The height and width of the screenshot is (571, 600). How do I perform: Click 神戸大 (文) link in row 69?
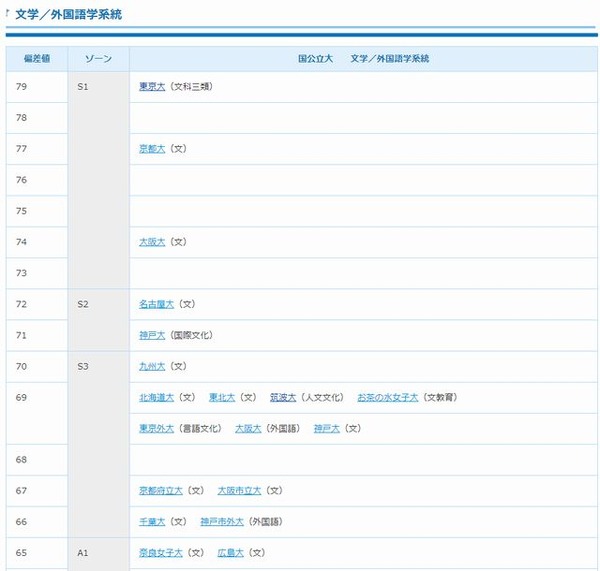(327, 429)
